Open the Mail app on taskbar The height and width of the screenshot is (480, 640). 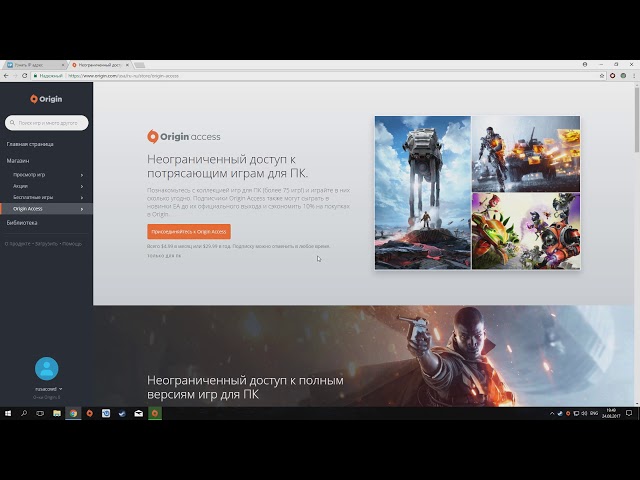coord(138,413)
